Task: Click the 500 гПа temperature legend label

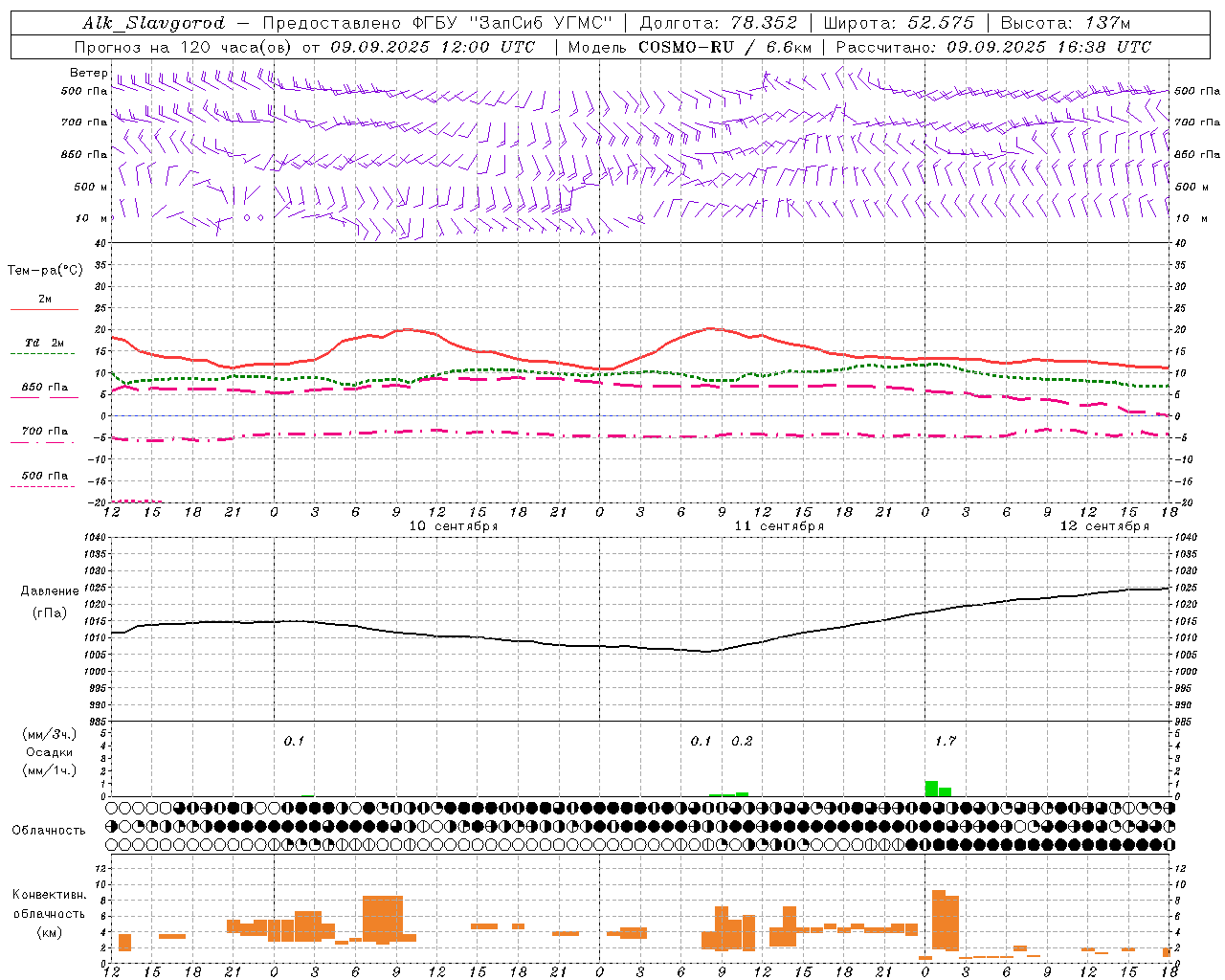Action: pos(44,476)
